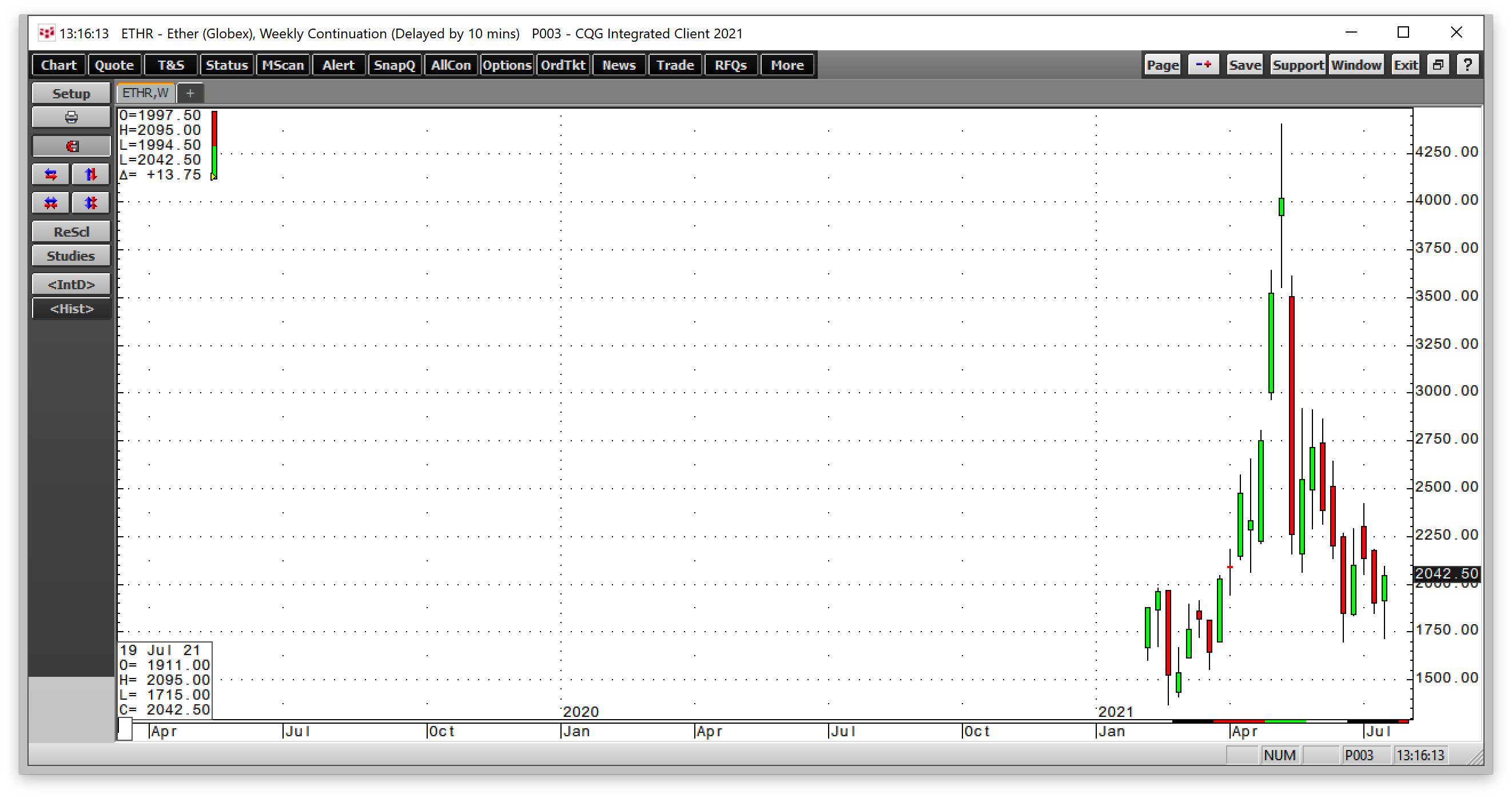1512x798 pixels.
Task: Click the printer icon button
Action: tap(71, 117)
